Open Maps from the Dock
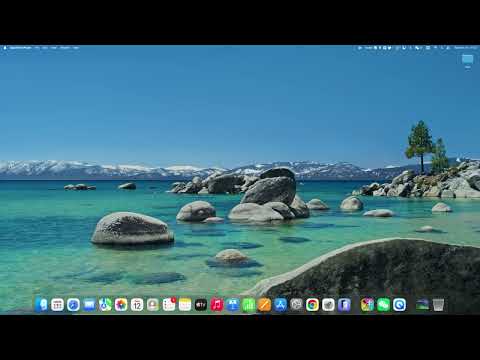Viewport: 480px width, 360px height. tap(105, 305)
